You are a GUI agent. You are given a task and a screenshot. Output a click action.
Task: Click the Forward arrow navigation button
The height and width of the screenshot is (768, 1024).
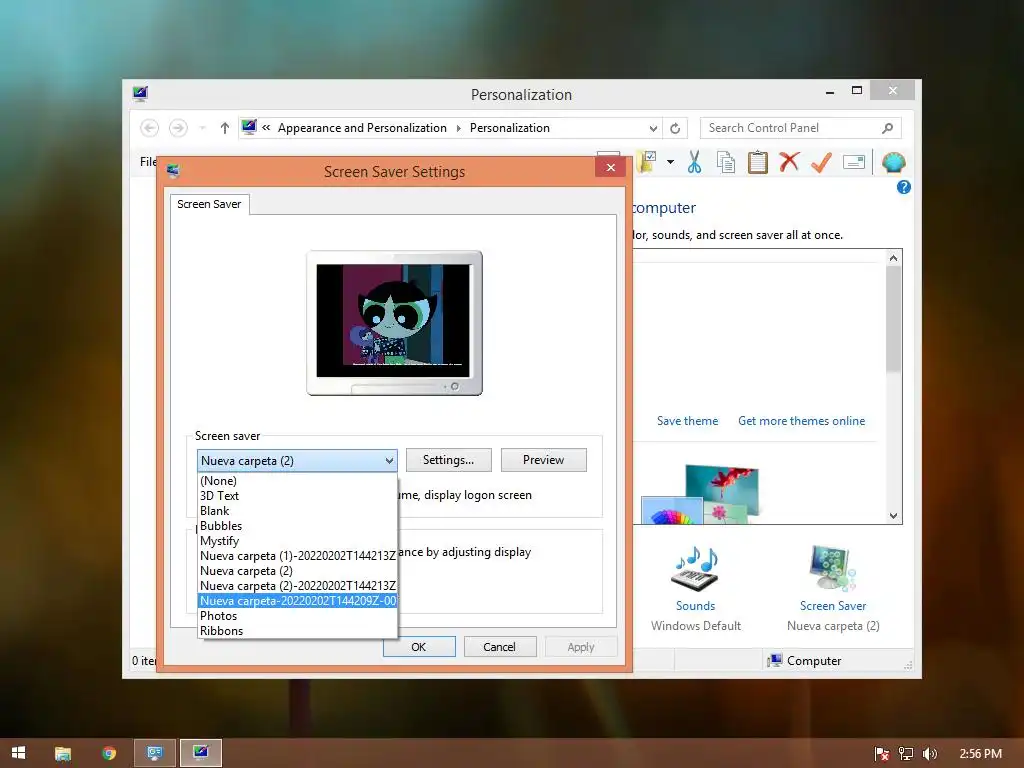(178, 128)
